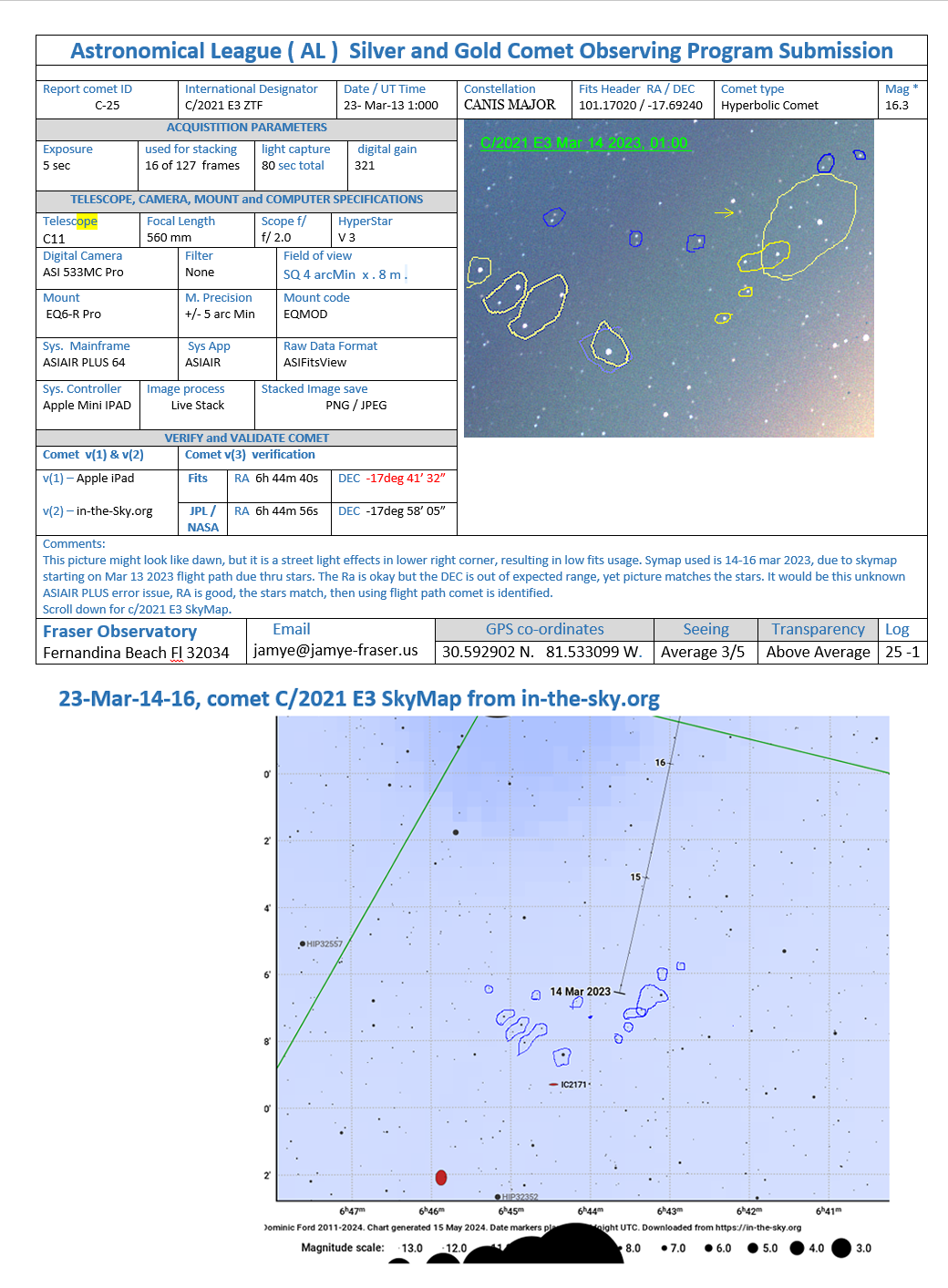Click the HIP32557 star on the sky map

click(303, 944)
